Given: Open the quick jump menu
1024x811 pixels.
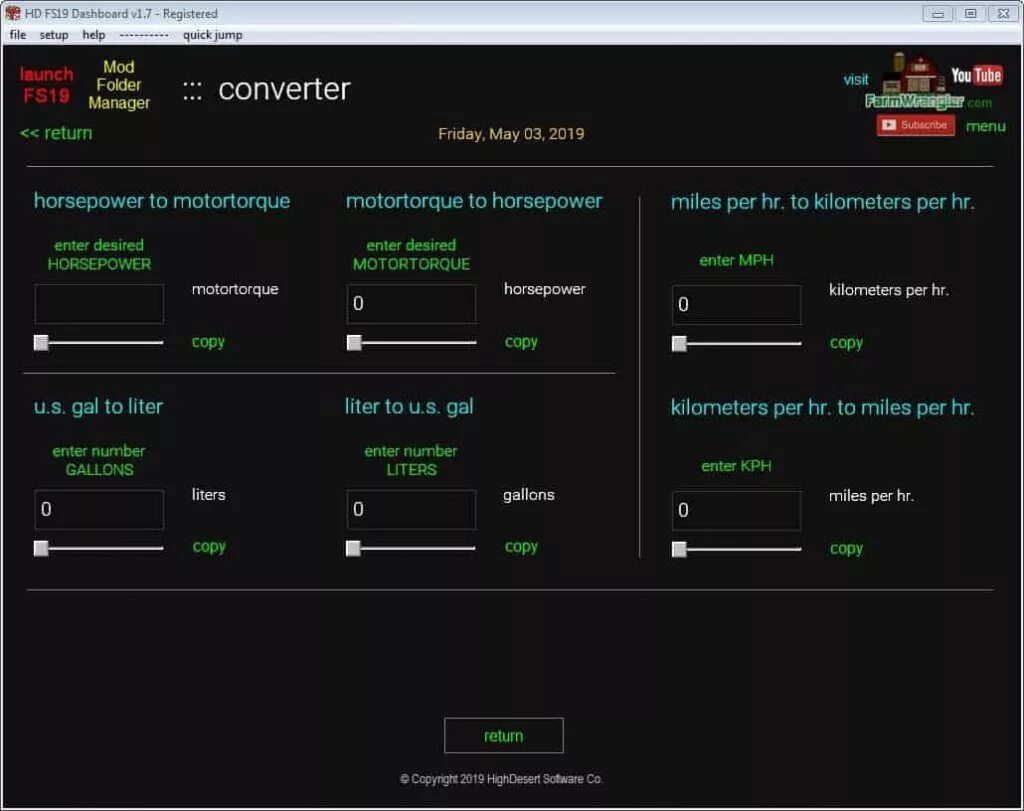Looking at the screenshot, I should tap(212, 35).
